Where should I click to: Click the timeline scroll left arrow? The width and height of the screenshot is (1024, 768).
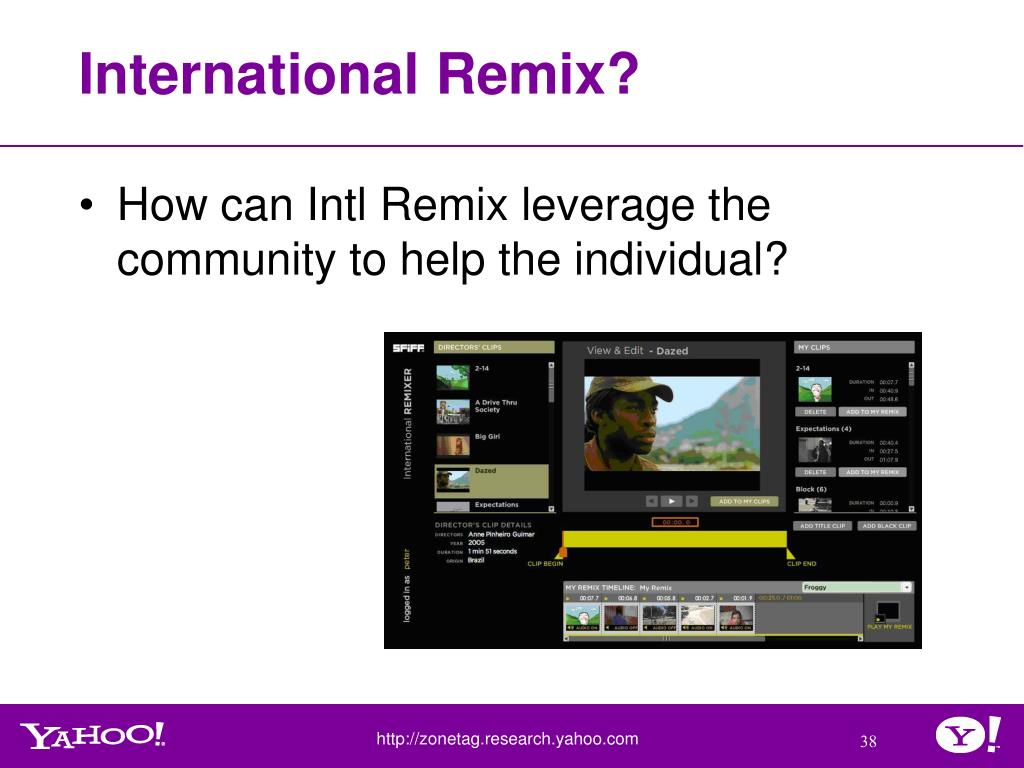pos(566,638)
